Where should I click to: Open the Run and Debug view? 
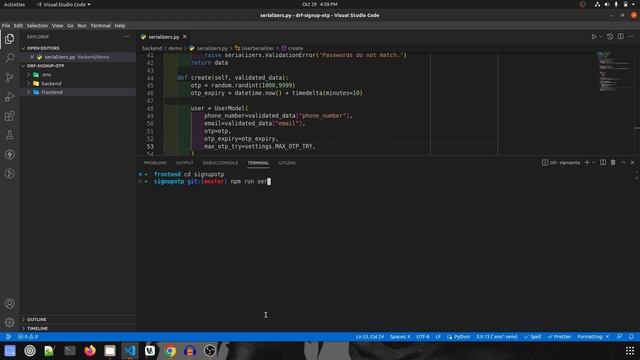[x=9, y=97]
